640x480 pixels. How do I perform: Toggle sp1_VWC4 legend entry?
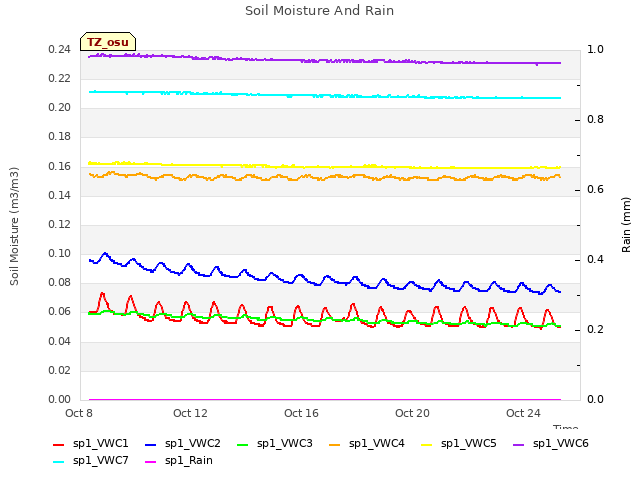point(367,444)
